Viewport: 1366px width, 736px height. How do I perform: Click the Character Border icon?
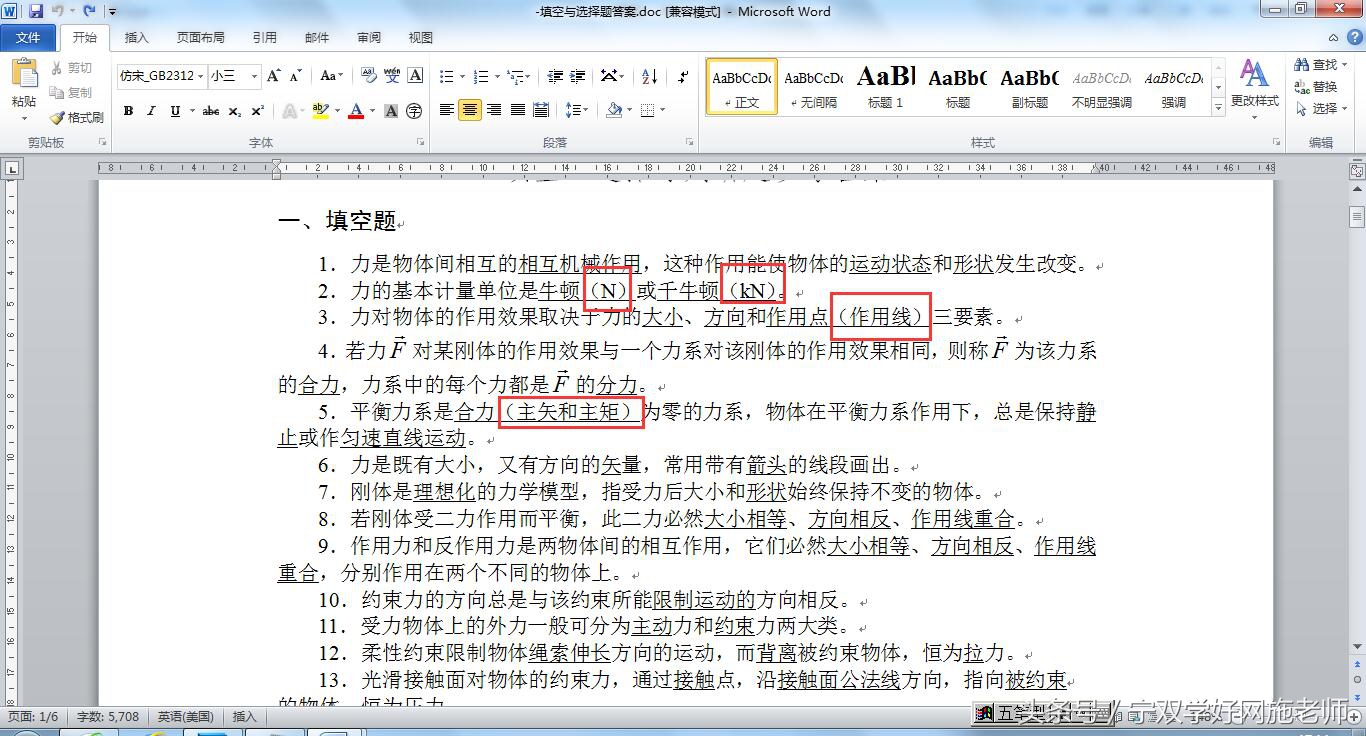coord(415,76)
